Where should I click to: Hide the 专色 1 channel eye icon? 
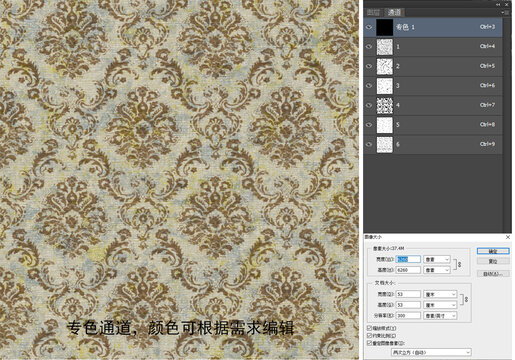[369, 27]
